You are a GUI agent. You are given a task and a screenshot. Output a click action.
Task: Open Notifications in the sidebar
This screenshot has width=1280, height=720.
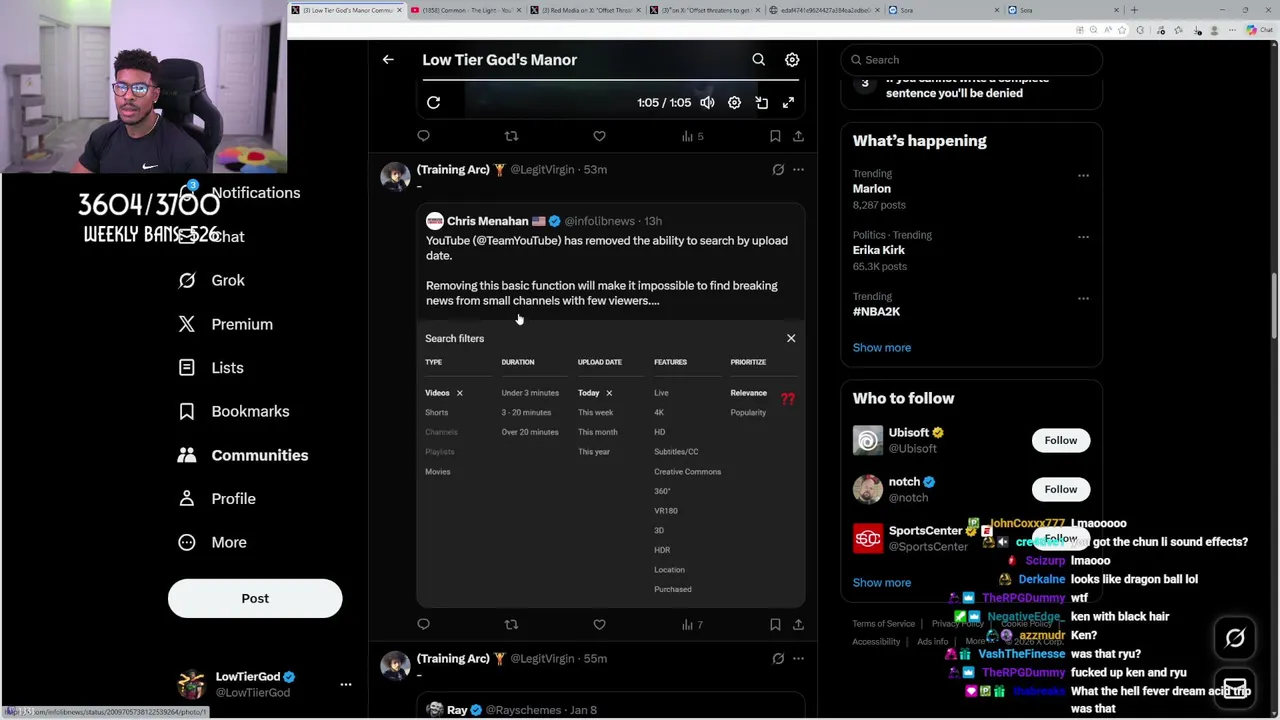pos(240,193)
